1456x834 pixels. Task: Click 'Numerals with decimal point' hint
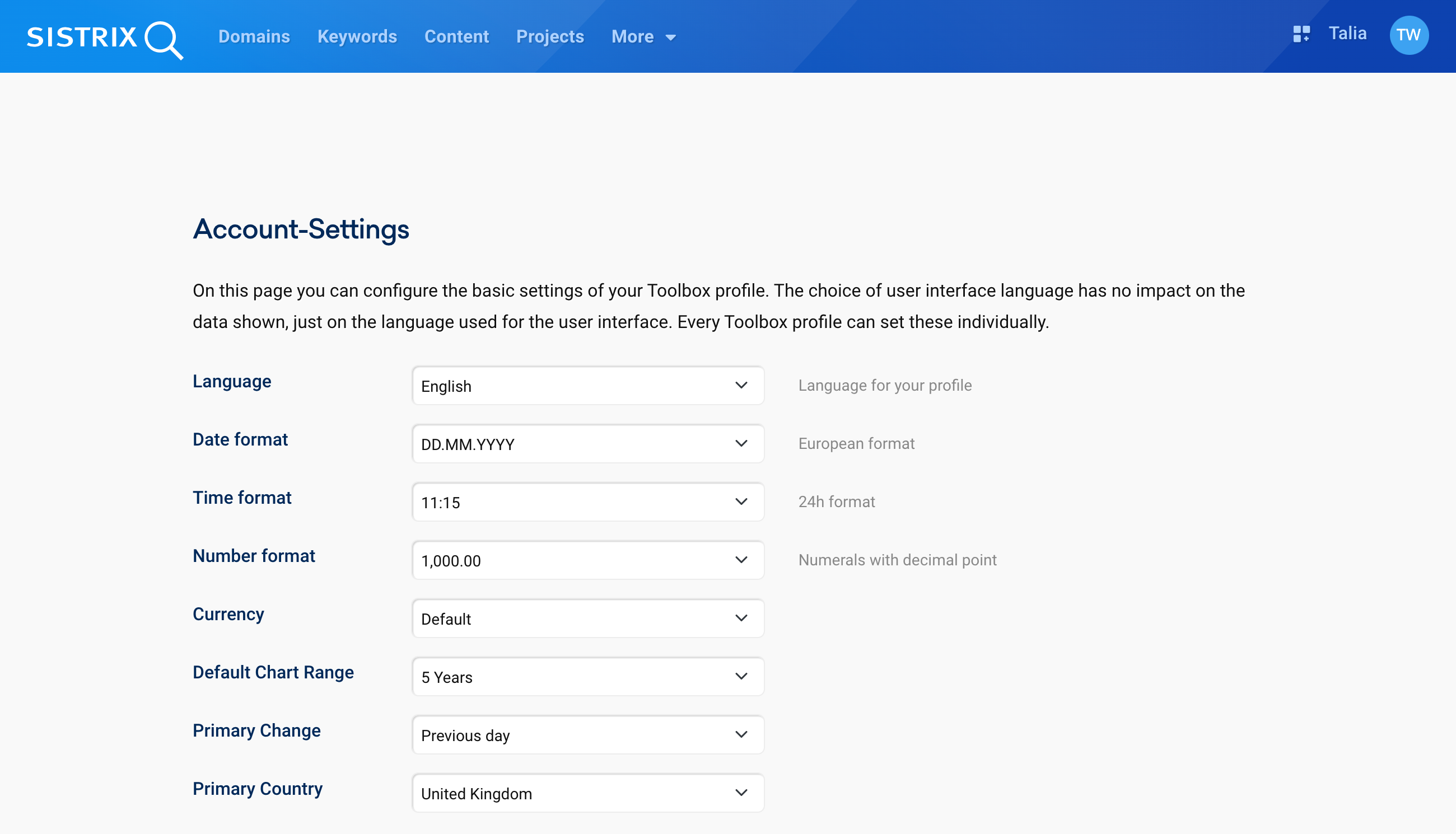point(897,560)
